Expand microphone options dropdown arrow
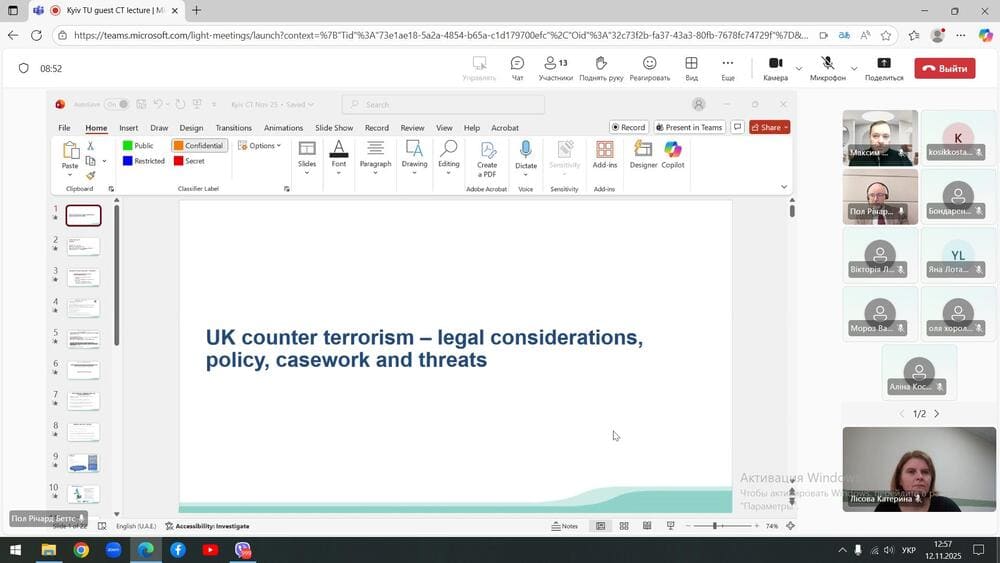 click(853, 69)
